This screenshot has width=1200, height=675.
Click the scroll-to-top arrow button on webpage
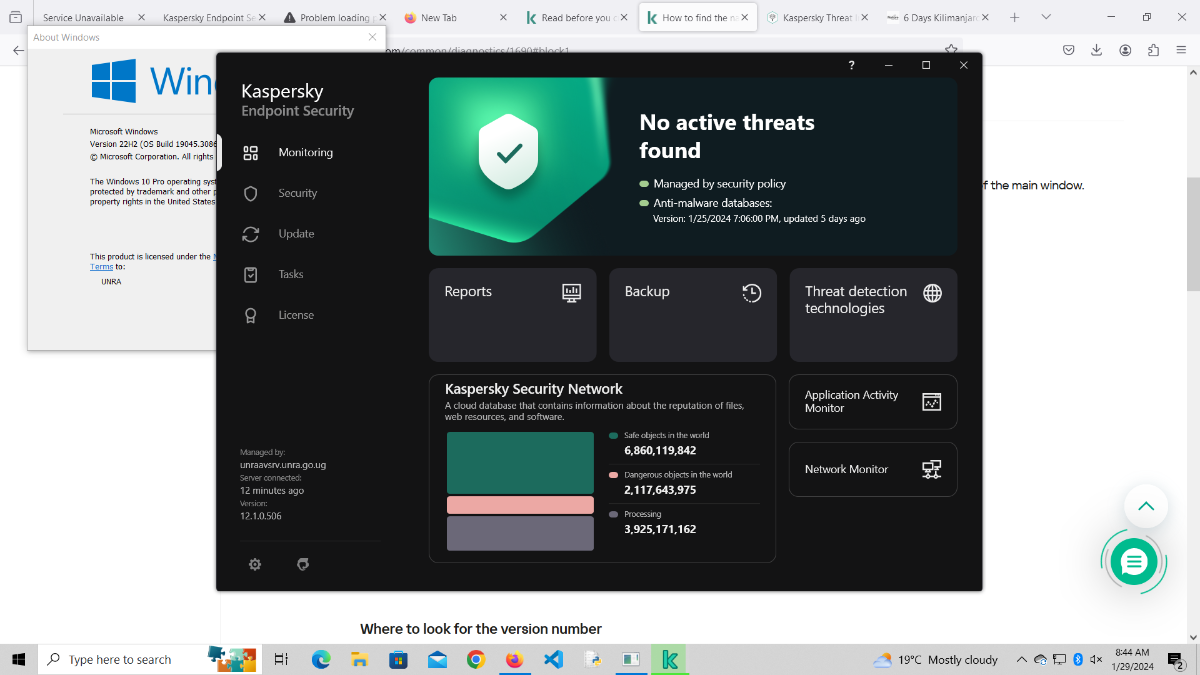[1146, 506]
